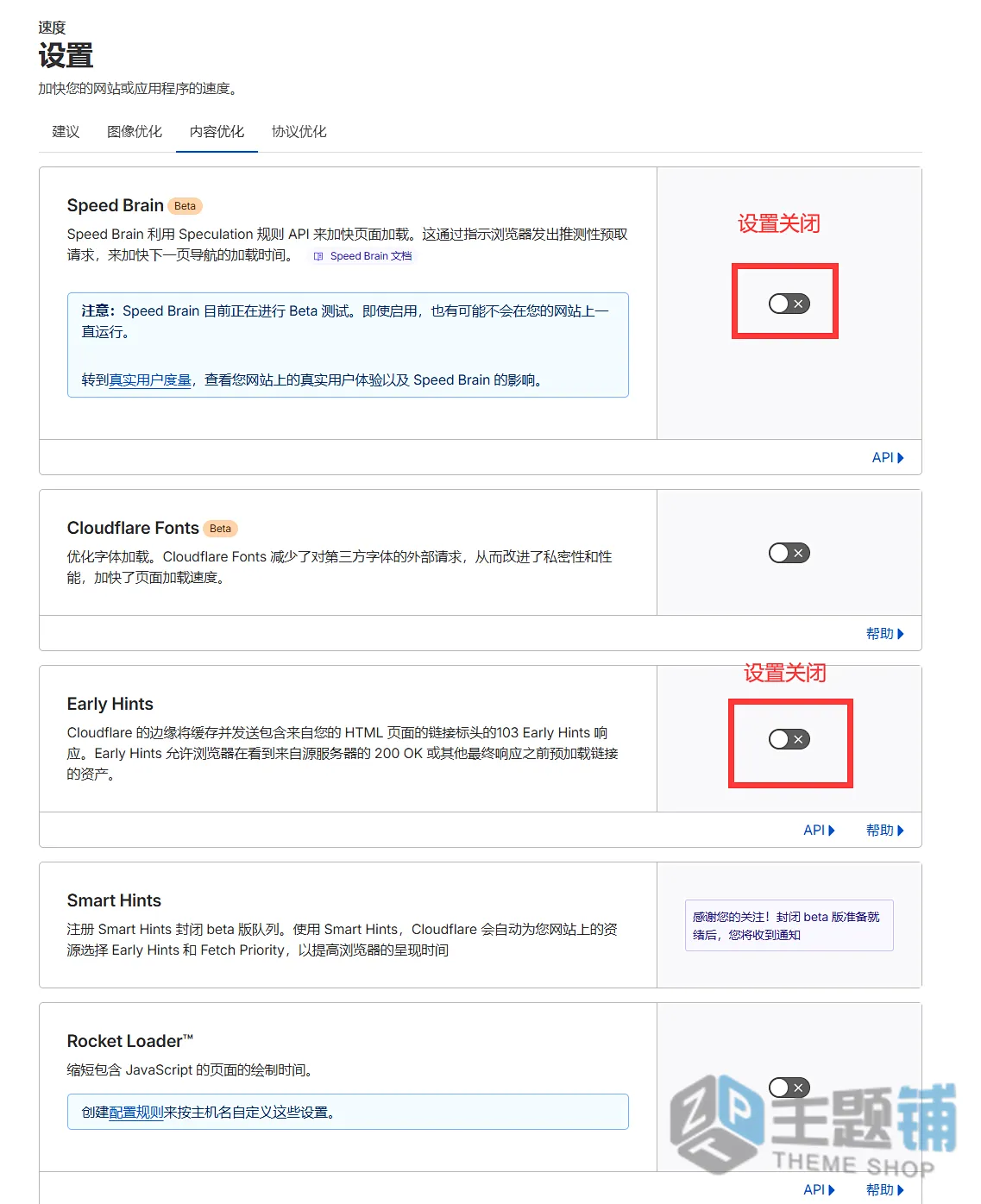The height and width of the screenshot is (1204, 981).
Task: Expand 帮助 under Cloudflare Fonts
Action: click(885, 634)
